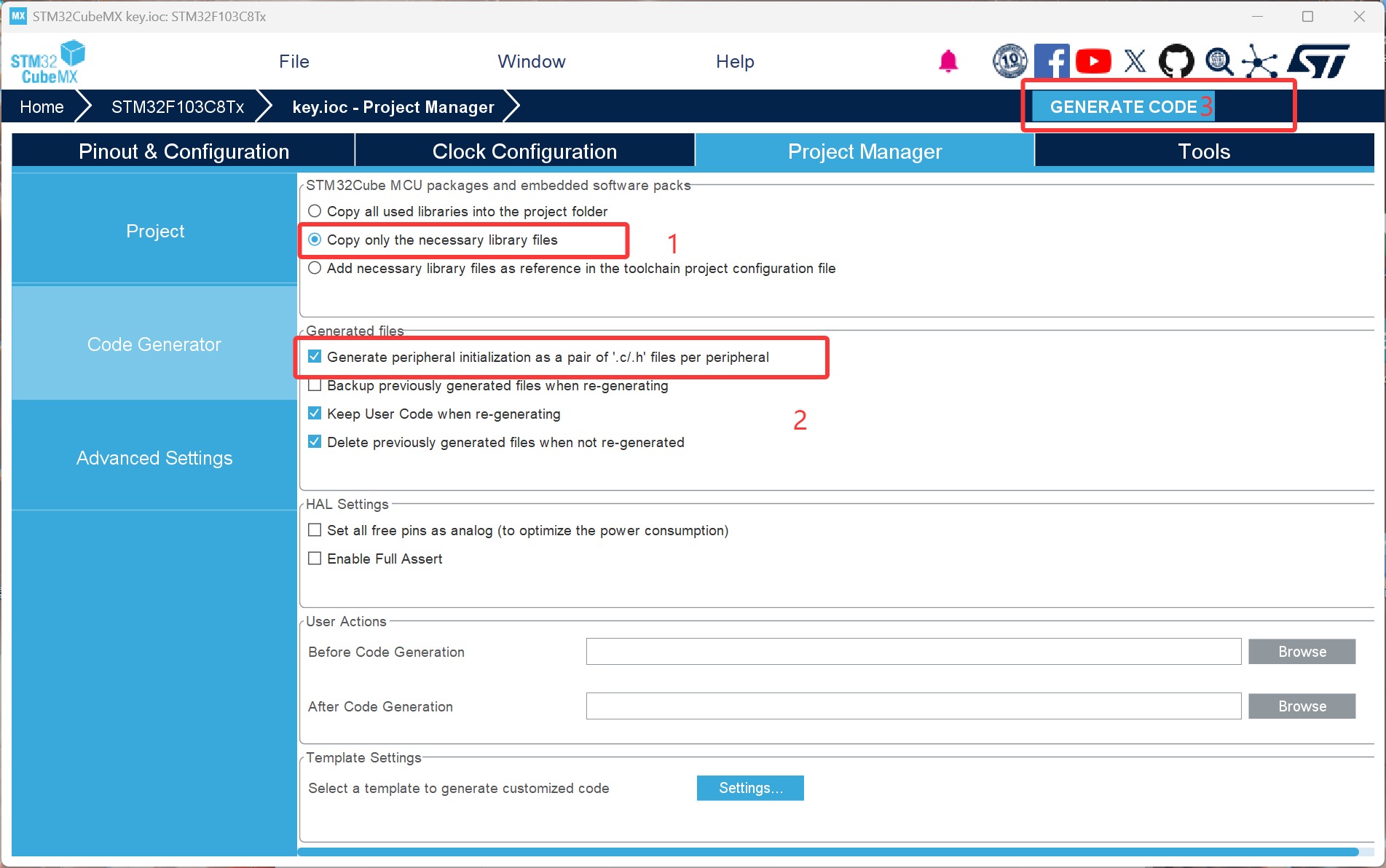Screen dimensions: 1386x868
Task: Click the ST community network icon
Action: [1260, 61]
